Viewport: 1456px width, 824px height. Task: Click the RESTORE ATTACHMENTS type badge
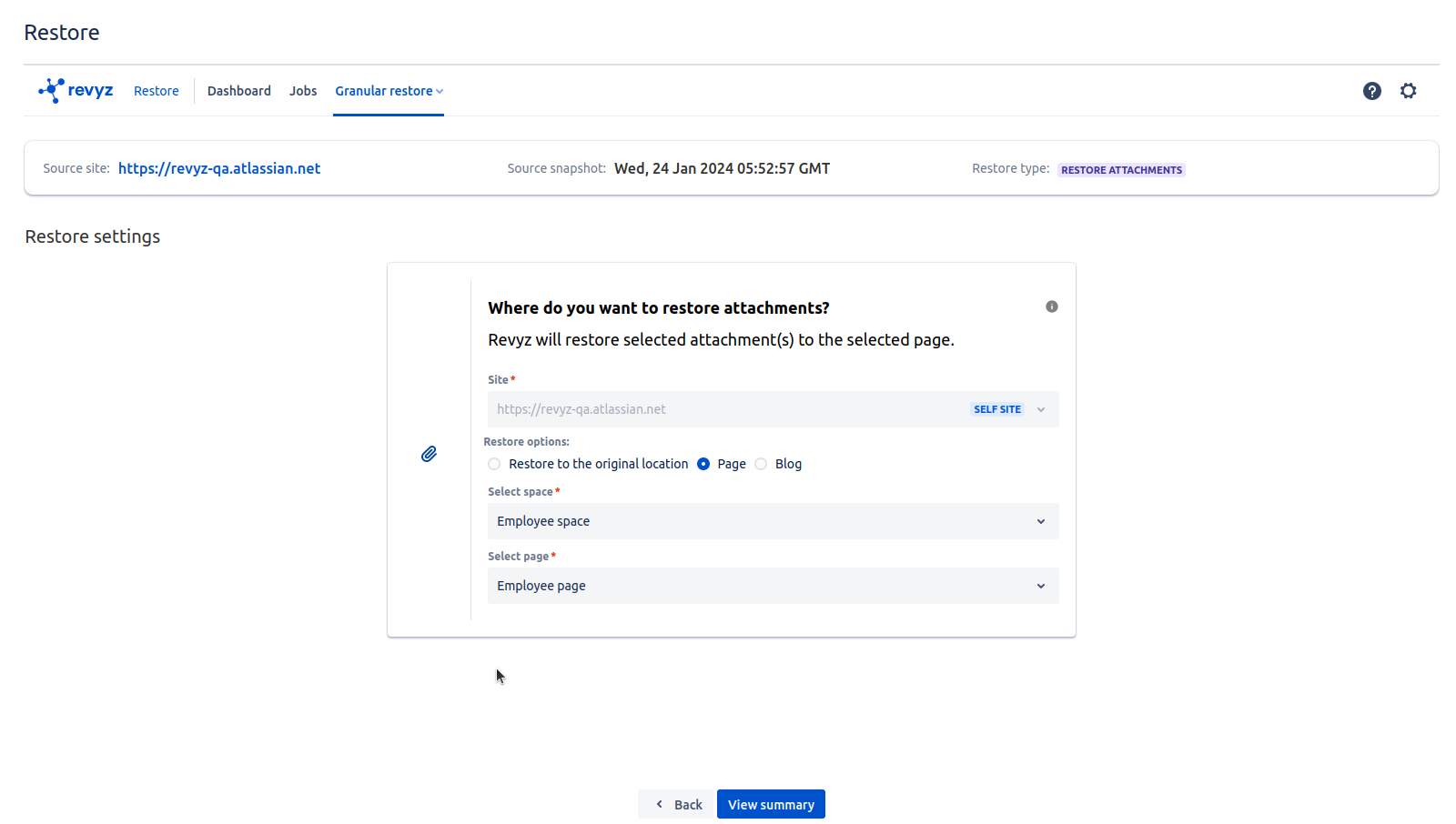click(1121, 170)
